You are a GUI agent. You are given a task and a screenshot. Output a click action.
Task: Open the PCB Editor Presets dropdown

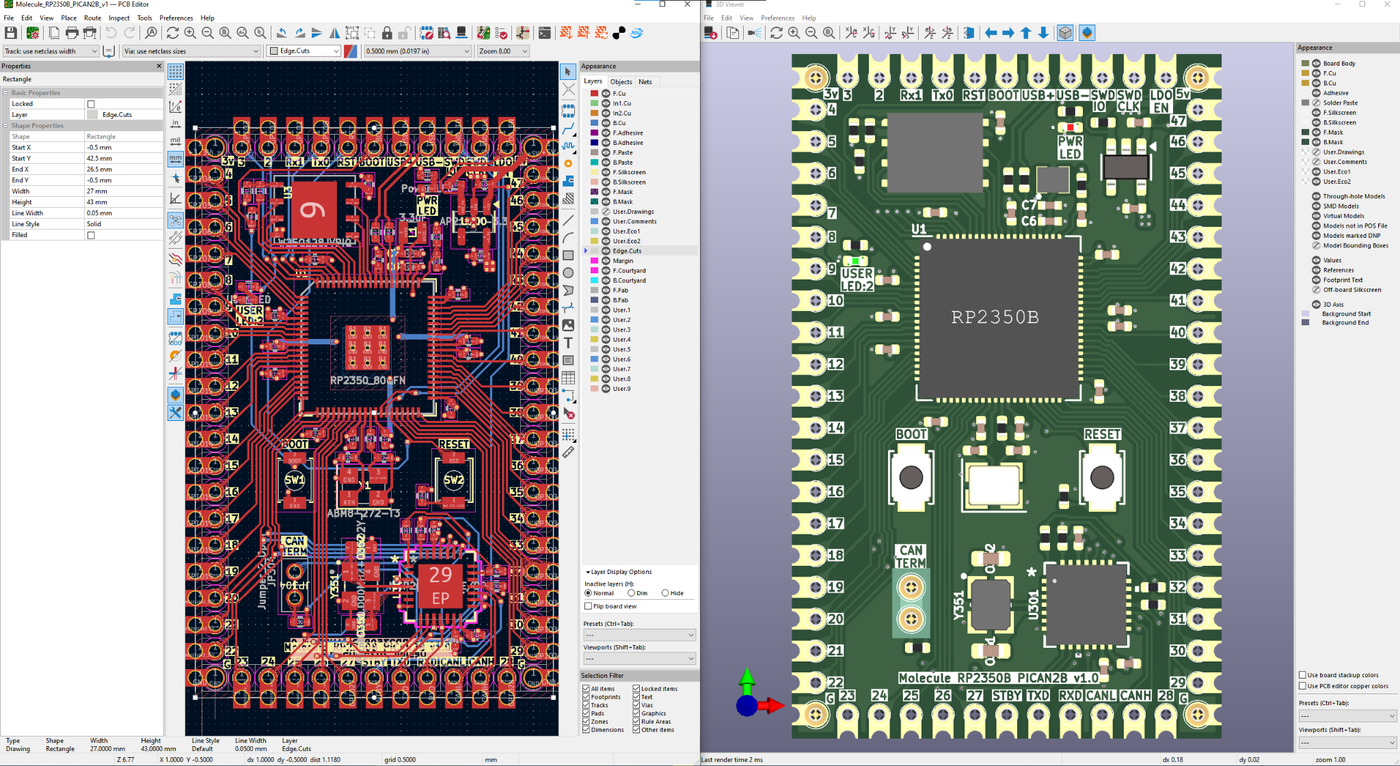click(639, 635)
